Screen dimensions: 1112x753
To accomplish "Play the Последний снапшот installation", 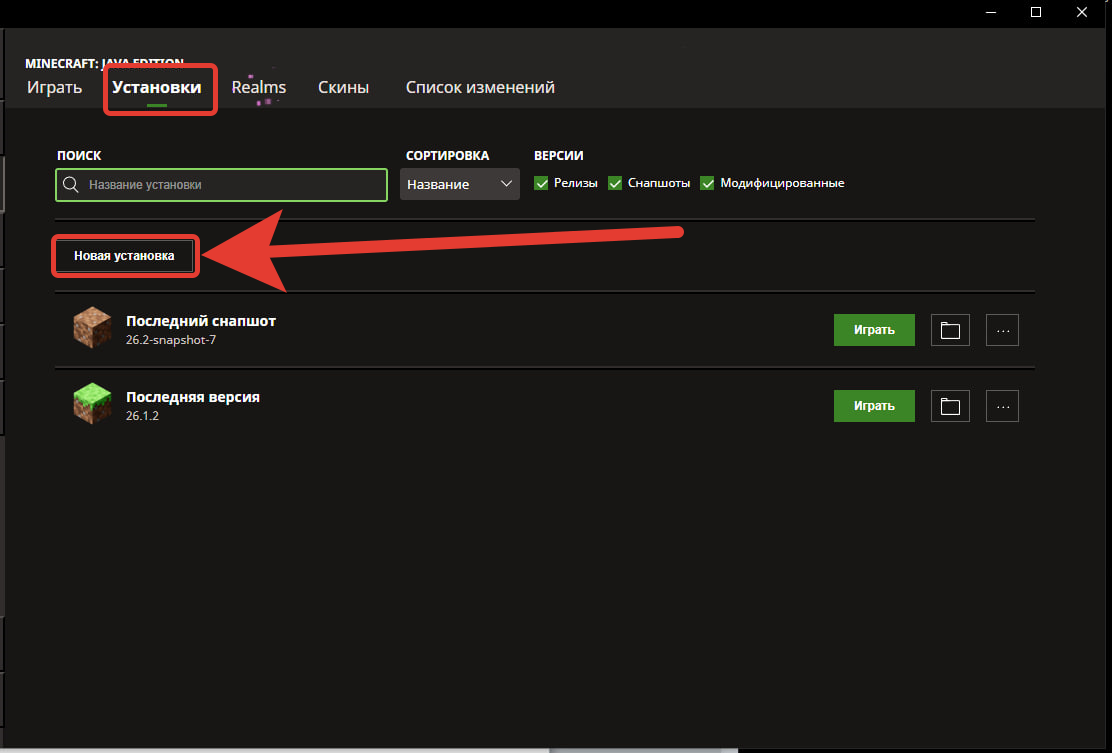I will coord(874,330).
